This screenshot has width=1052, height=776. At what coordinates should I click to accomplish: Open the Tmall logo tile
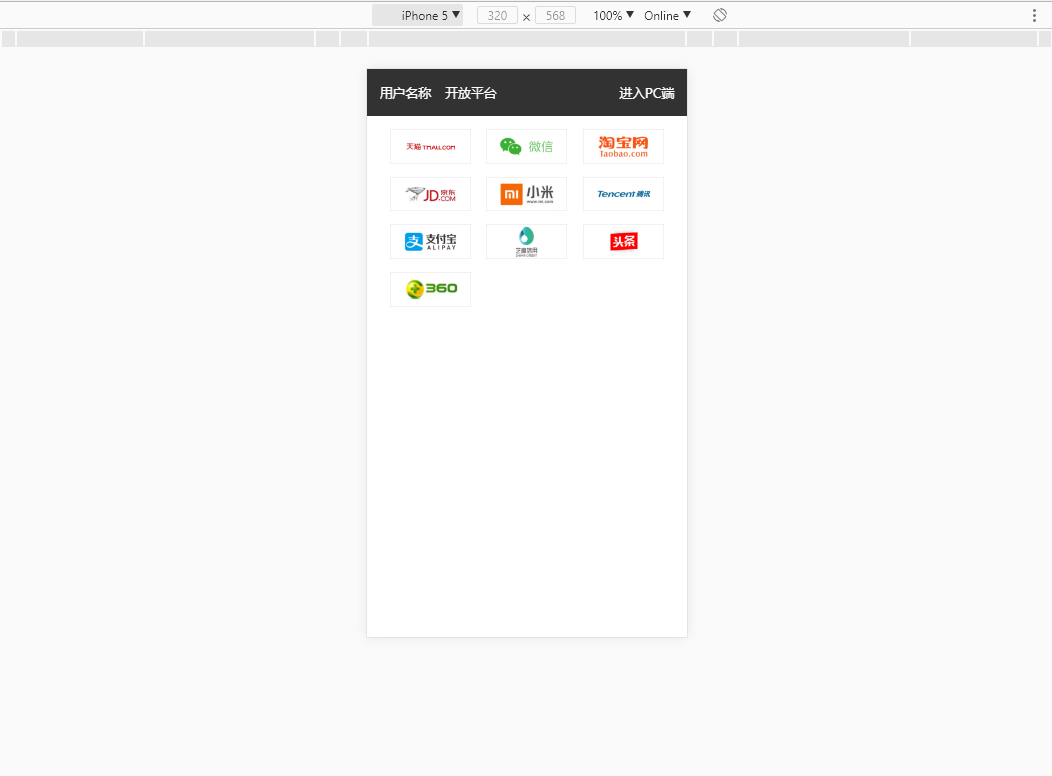(x=430, y=147)
